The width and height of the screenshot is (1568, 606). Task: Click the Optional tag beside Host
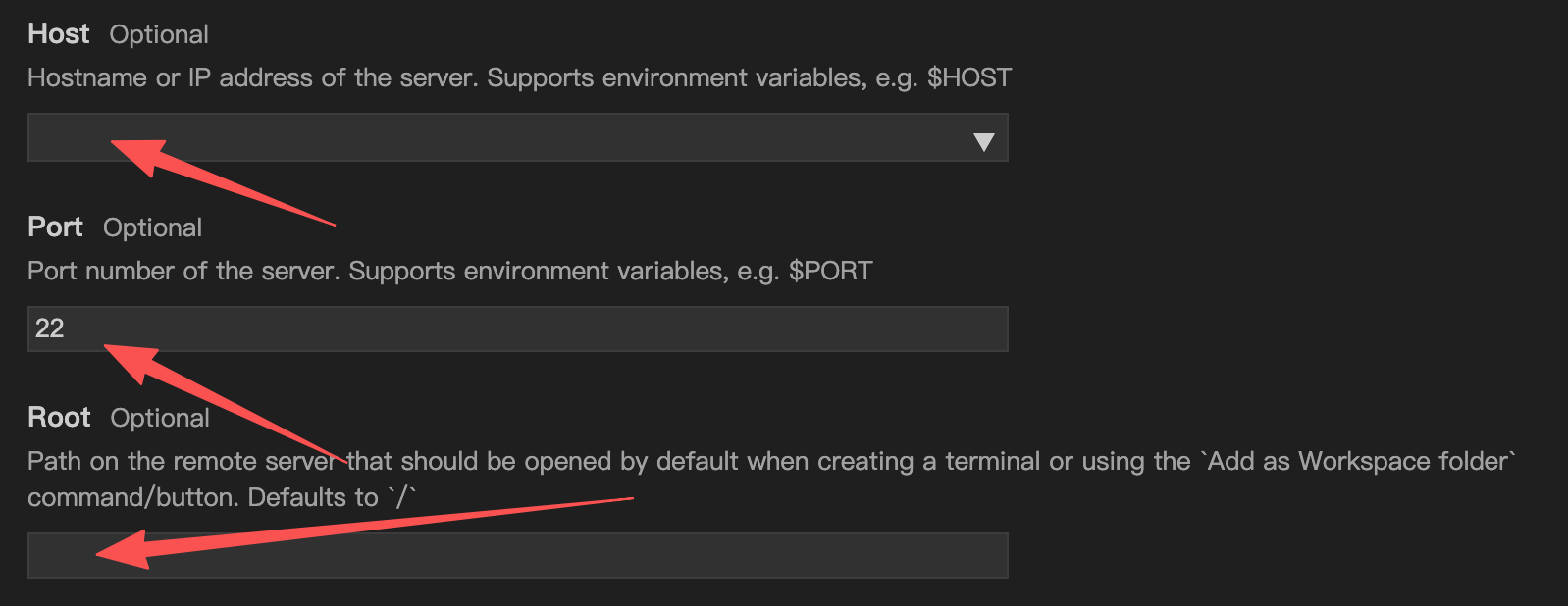(x=159, y=35)
